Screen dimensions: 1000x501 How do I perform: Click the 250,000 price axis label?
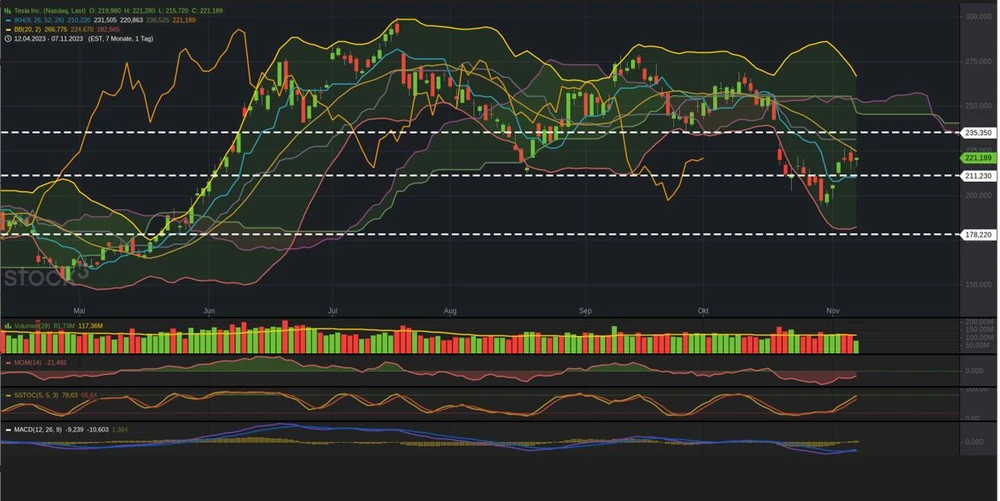[978, 106]
